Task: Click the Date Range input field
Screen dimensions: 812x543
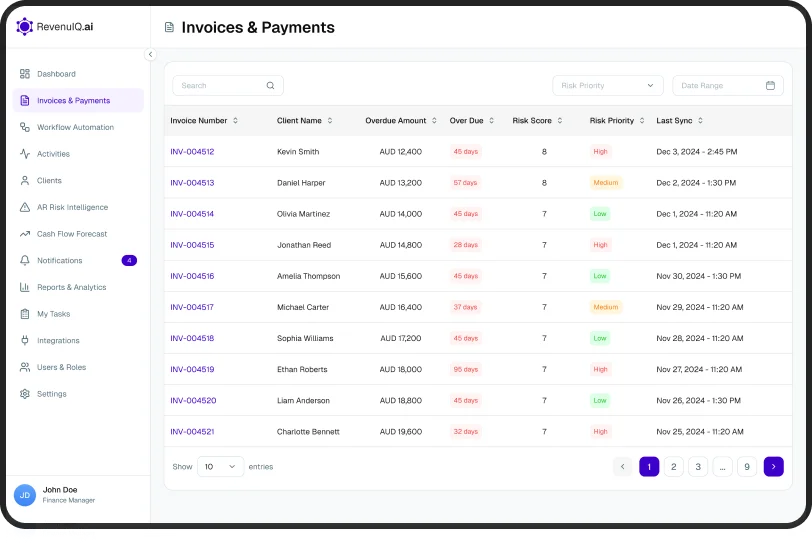Action: point(728,85)
